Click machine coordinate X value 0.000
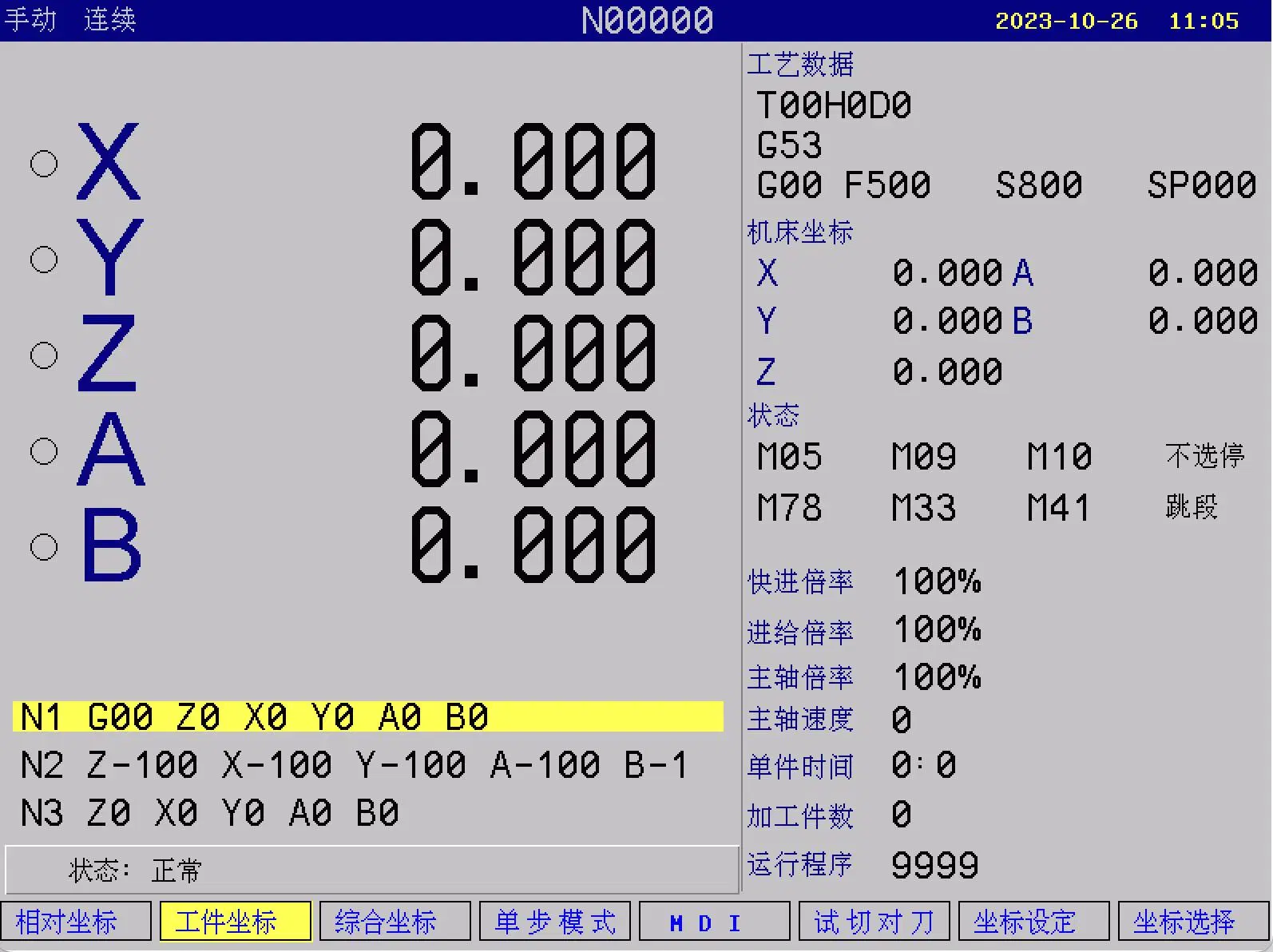The image size is (1273, 952). pos(948,273)
